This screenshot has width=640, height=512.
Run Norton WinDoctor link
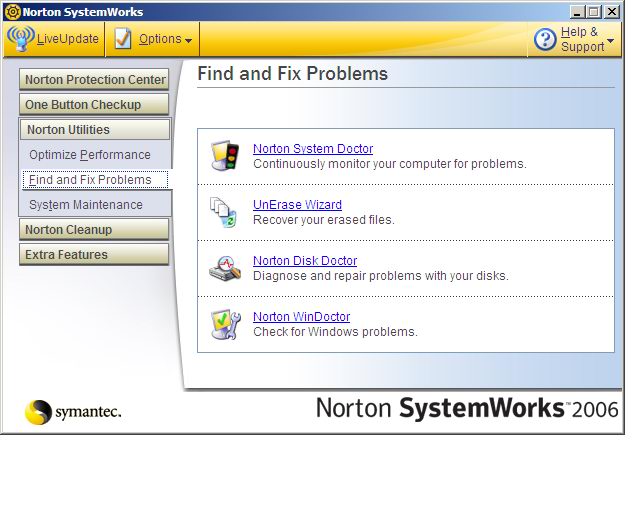[x=302, y=316]
